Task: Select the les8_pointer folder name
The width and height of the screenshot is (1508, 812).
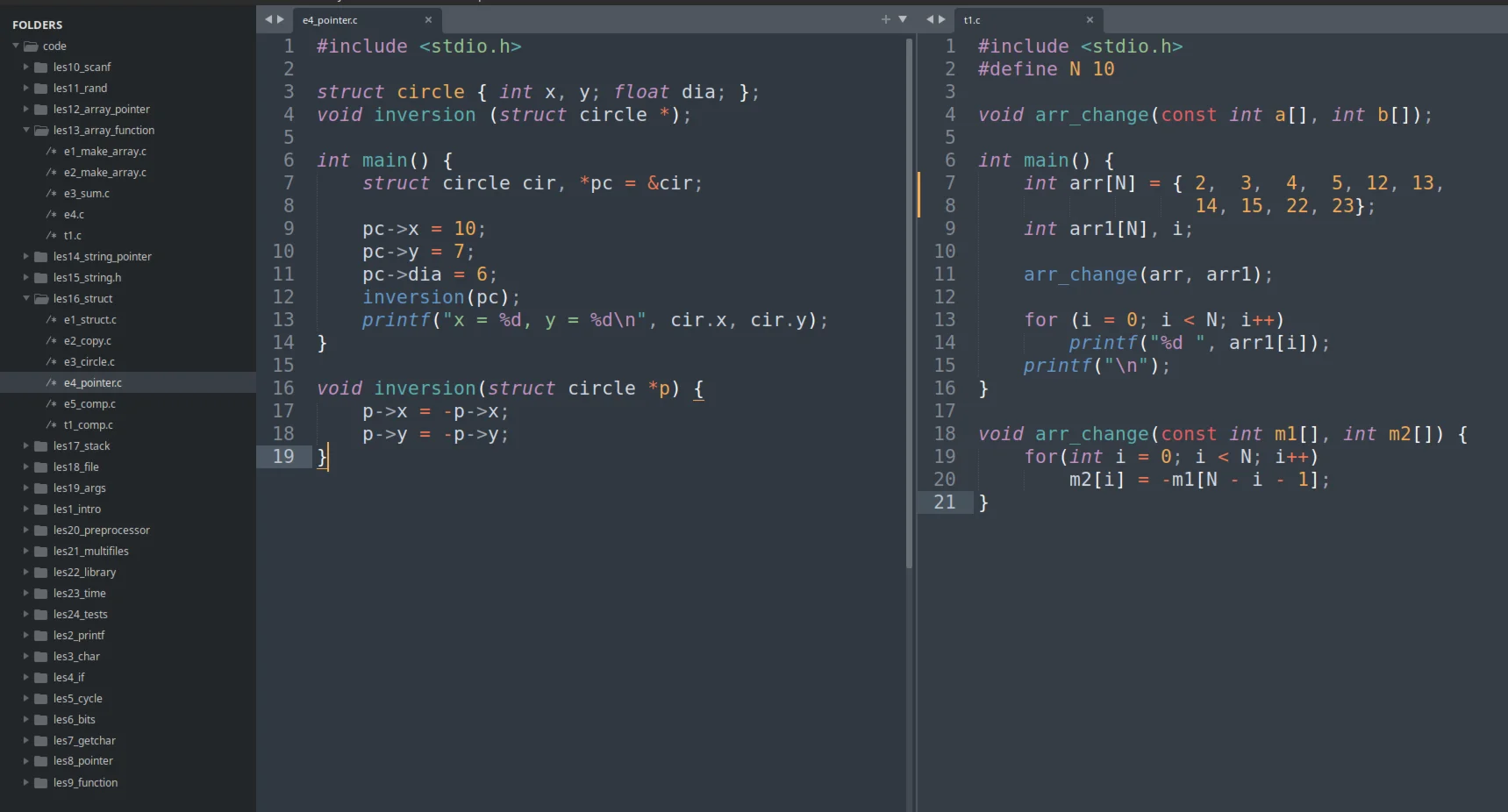Action: (83, 761)
